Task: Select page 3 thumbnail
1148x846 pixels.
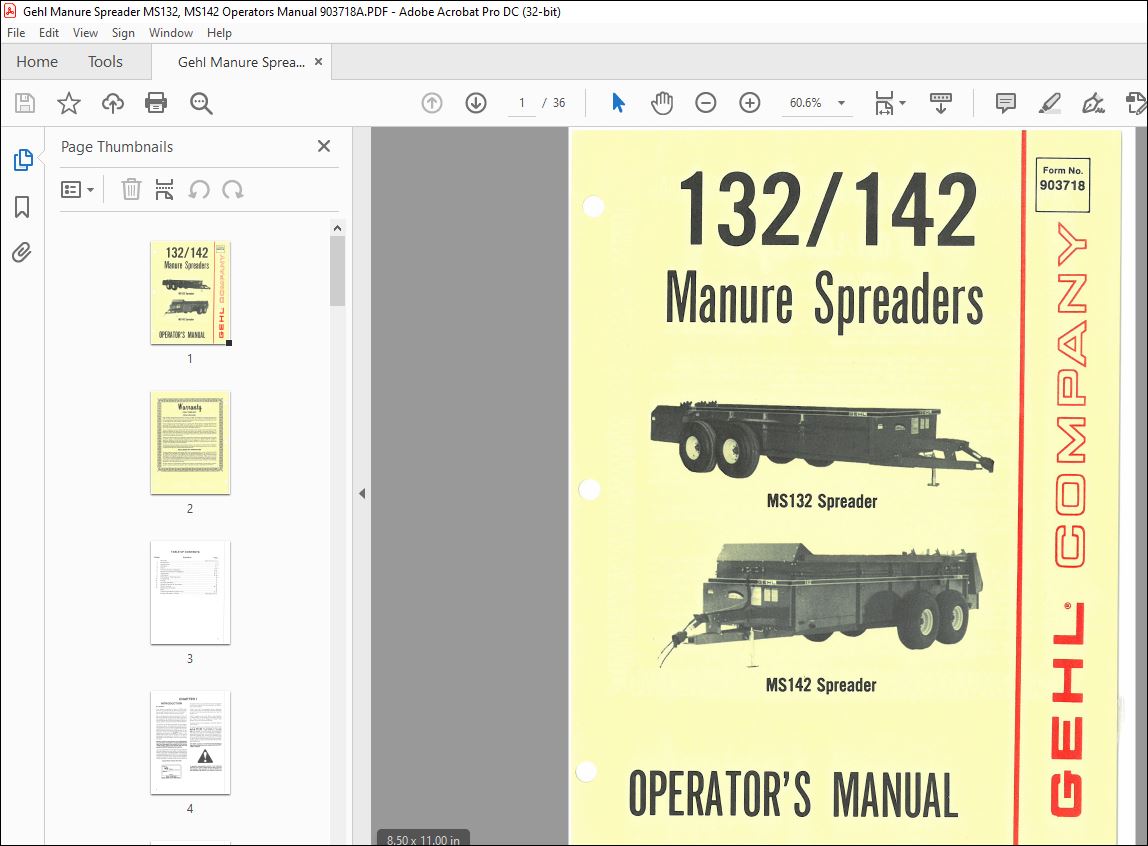Action: coord(190,593)
